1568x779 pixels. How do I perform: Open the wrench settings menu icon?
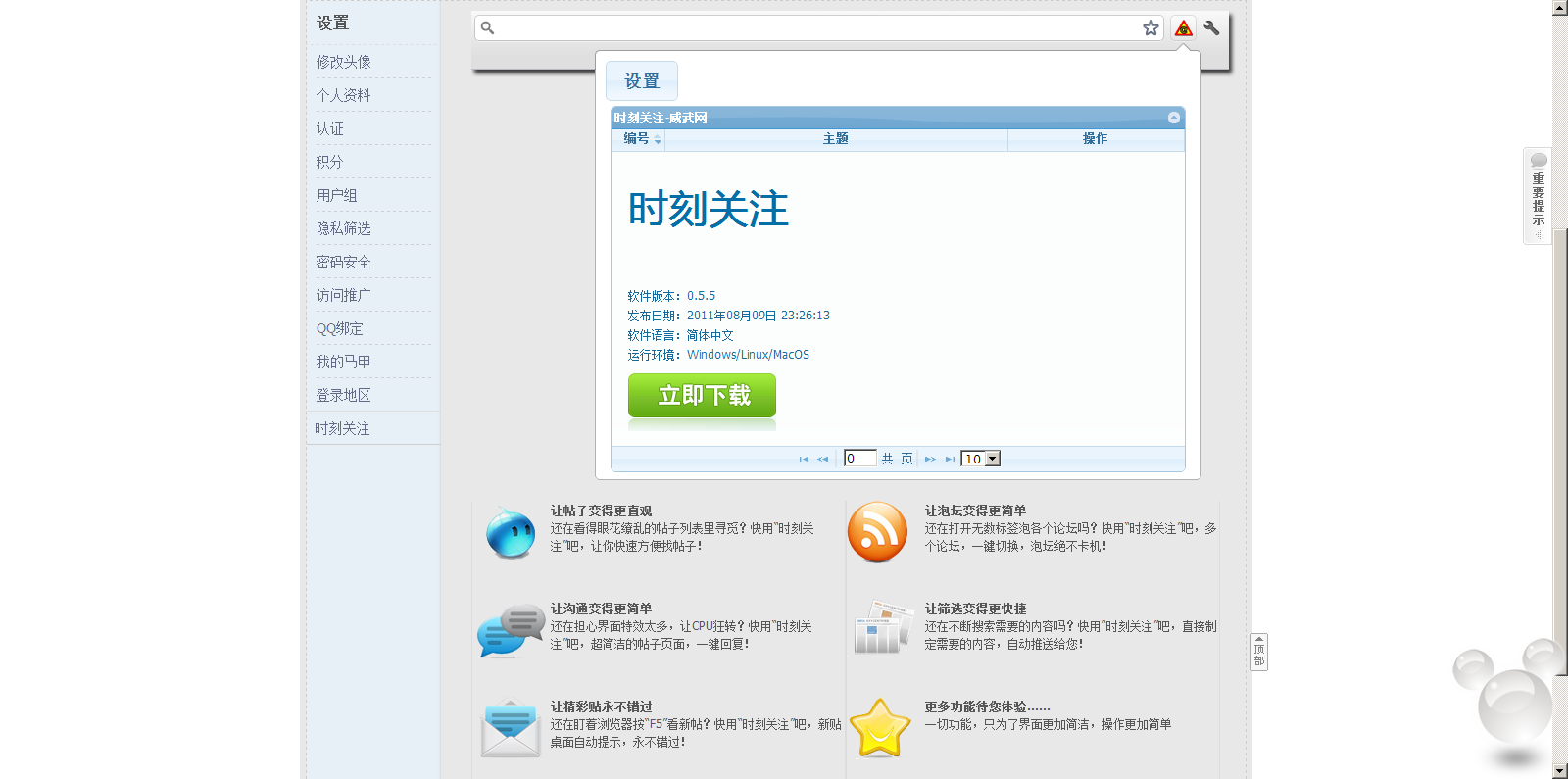point(1212,28)
